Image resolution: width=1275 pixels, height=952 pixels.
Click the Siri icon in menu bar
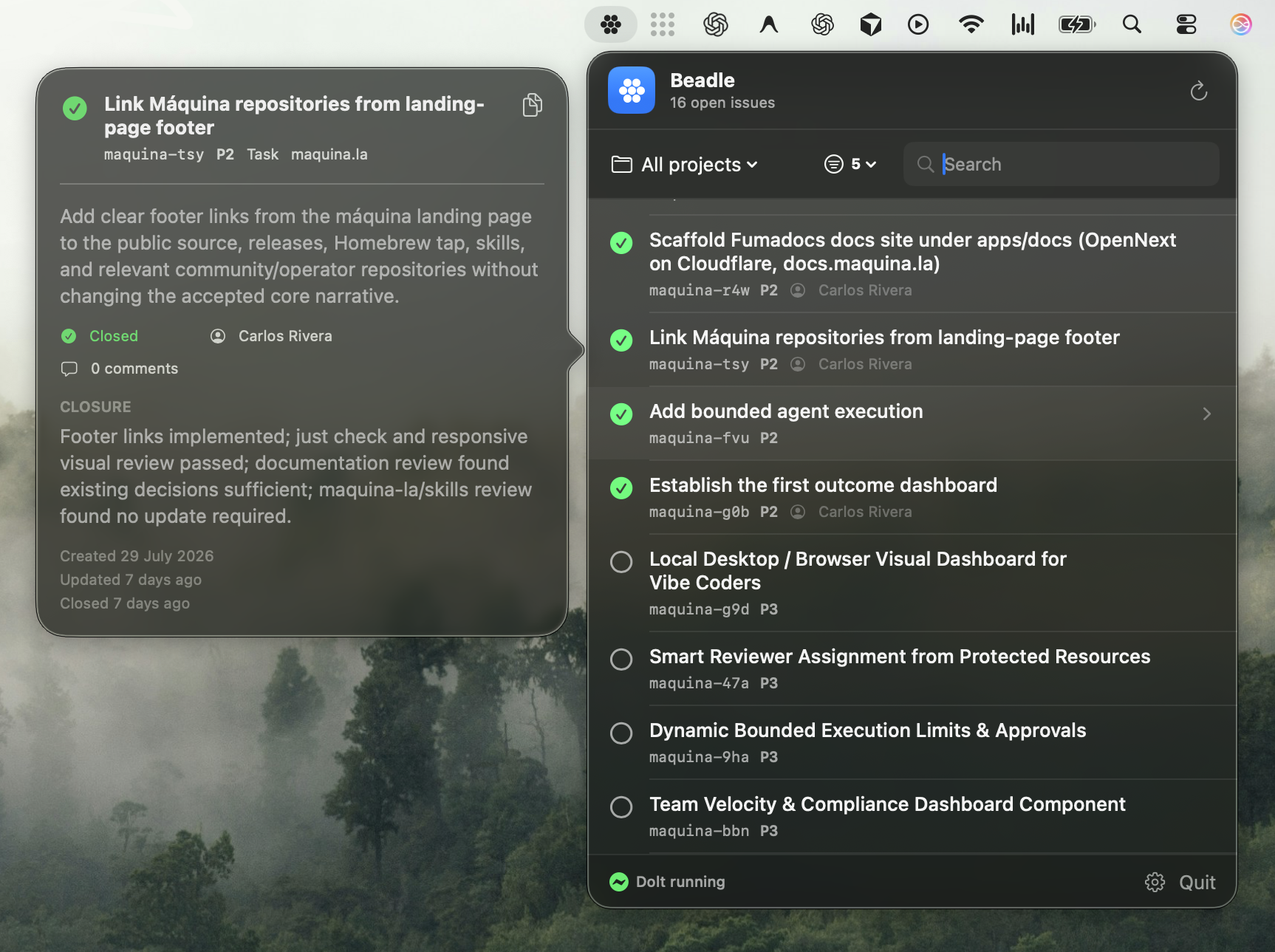1241,24
